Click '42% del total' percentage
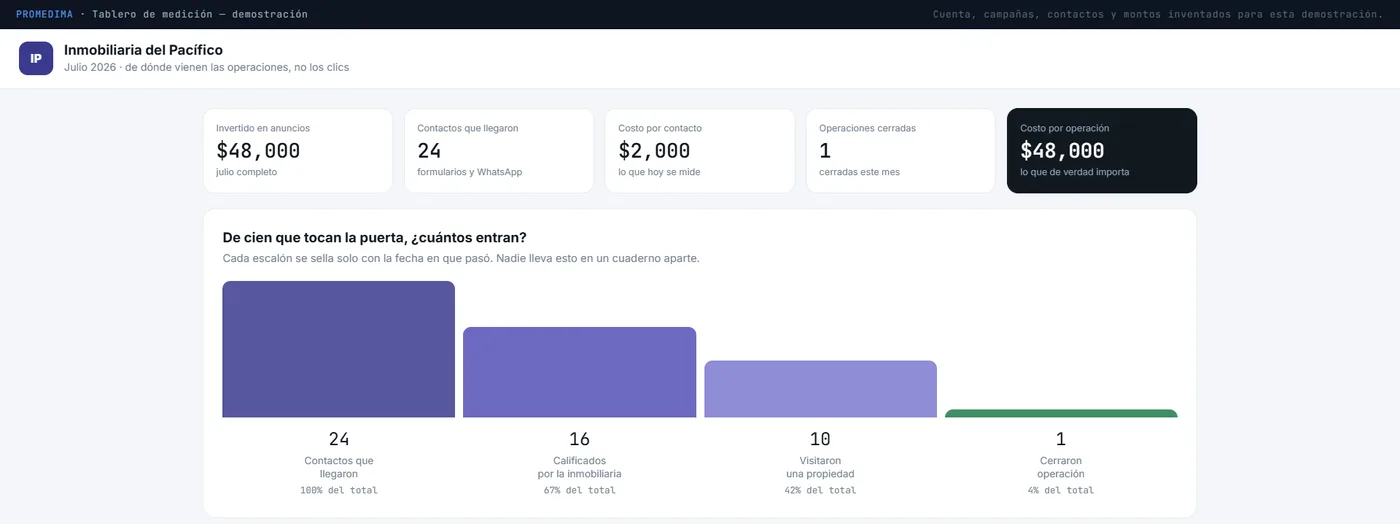 [x=820, y=491]
